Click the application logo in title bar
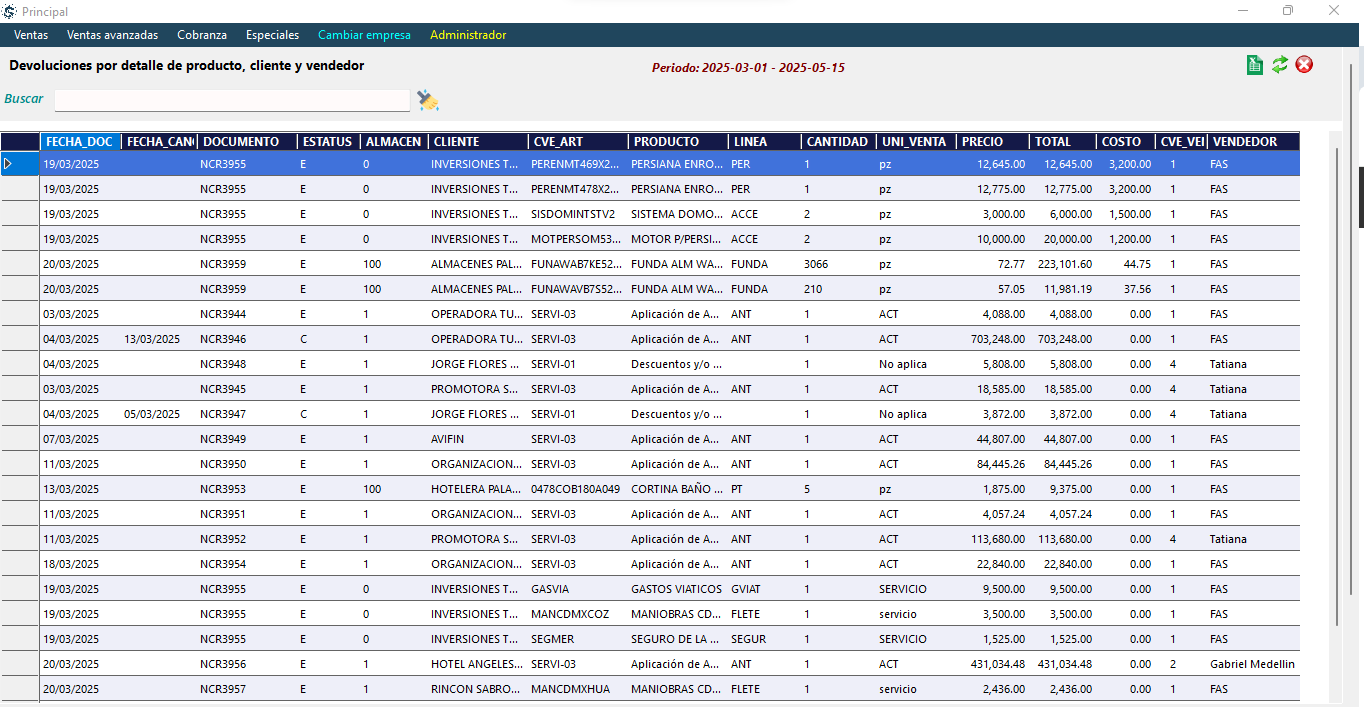The height and width of the screenshot is (707, 1364). click(9, 11)
